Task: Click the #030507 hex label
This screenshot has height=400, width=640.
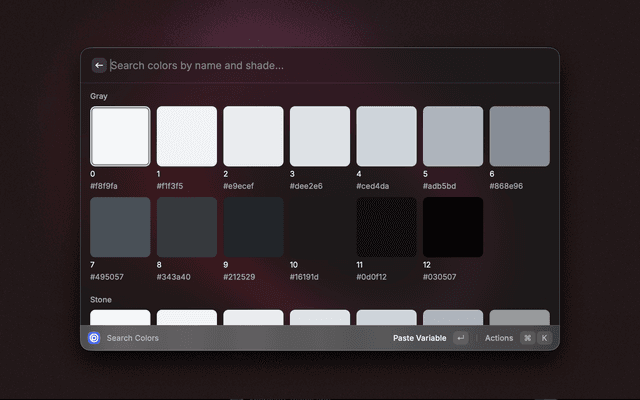Action: [440, 277]
